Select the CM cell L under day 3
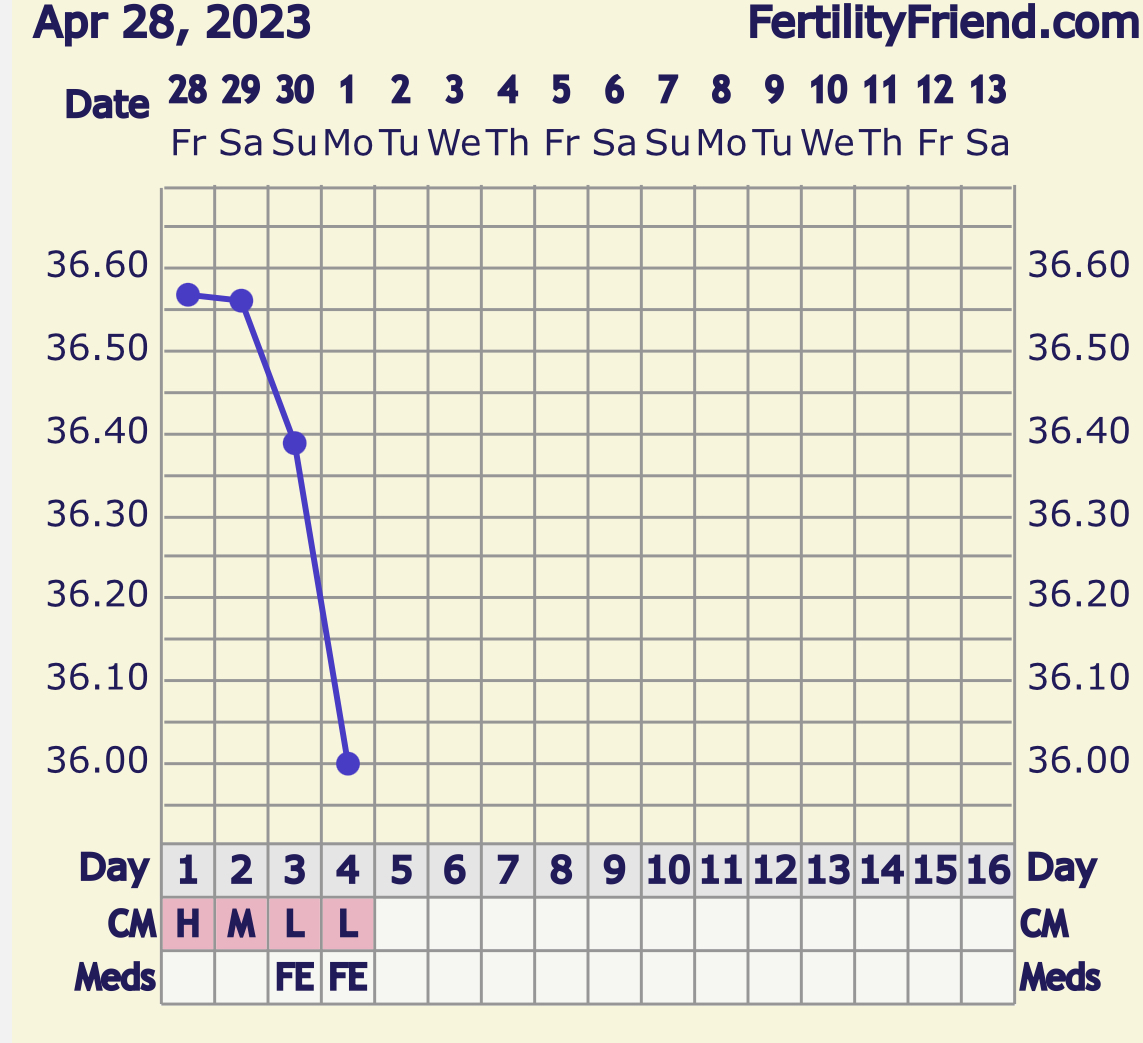The width and height of the screenshot is (1143, 1043). coord(294,924)
